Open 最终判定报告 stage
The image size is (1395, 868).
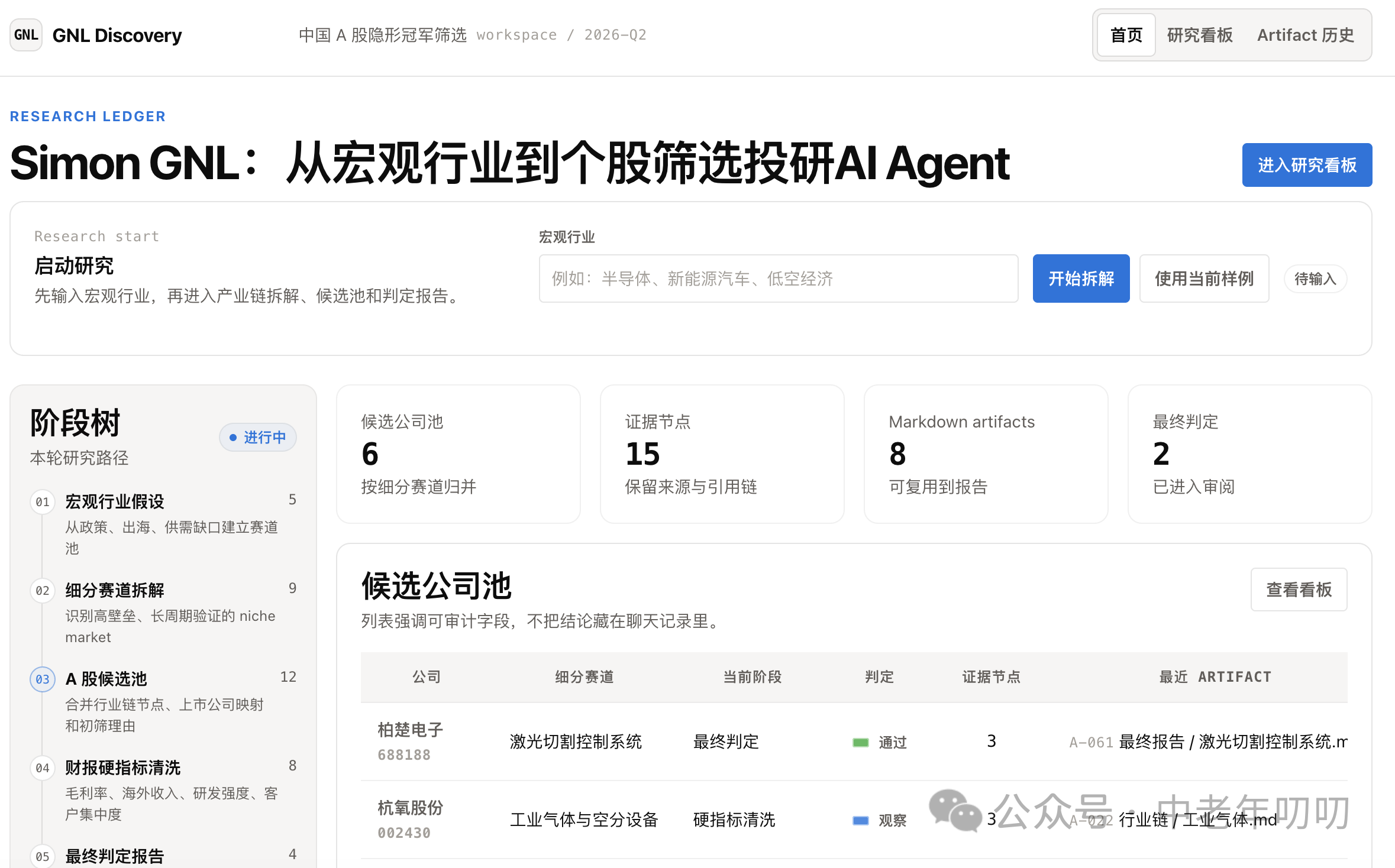114,857
